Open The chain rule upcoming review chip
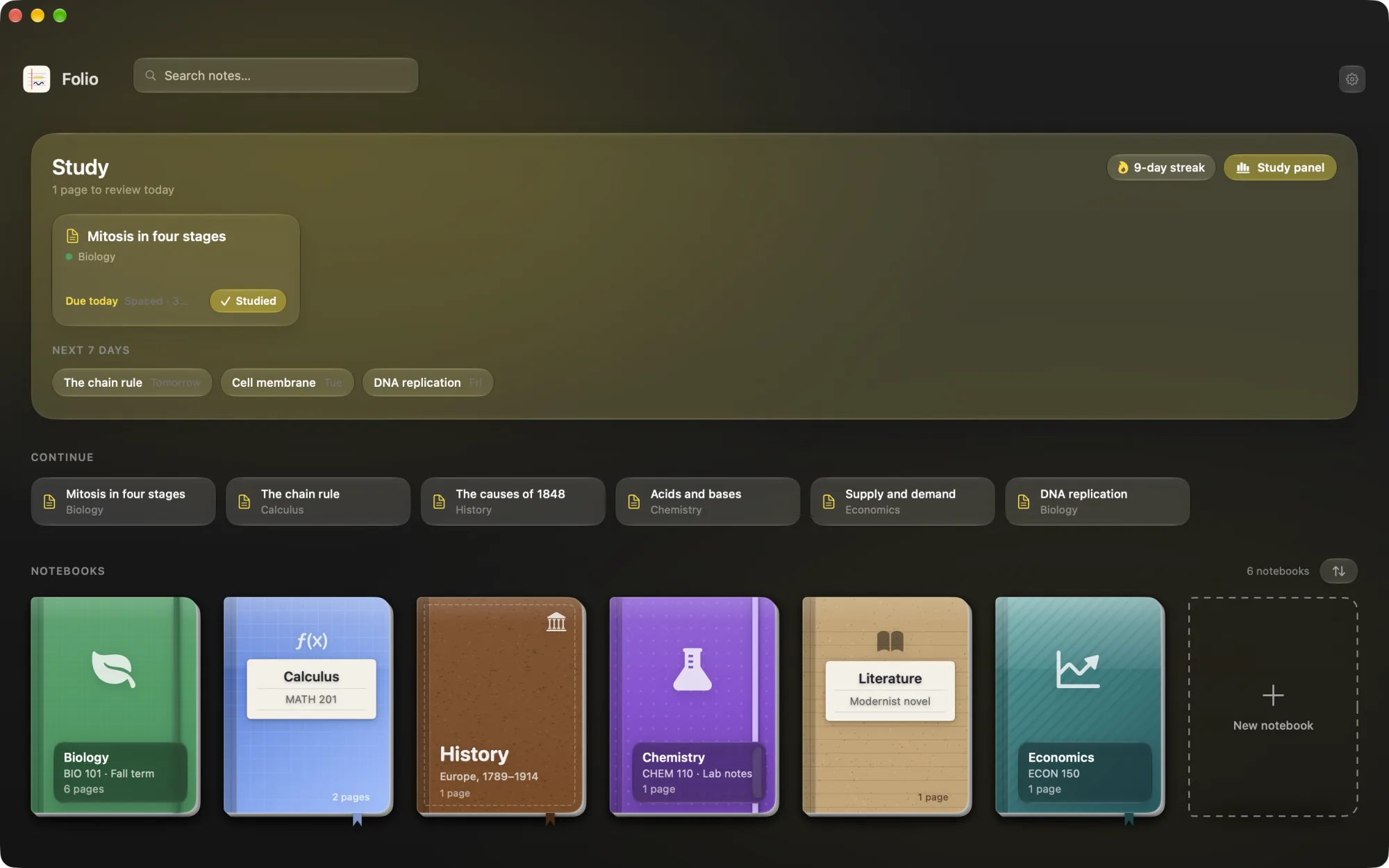The height and width of the screenshot is (868, 1389). pos(132,383)
